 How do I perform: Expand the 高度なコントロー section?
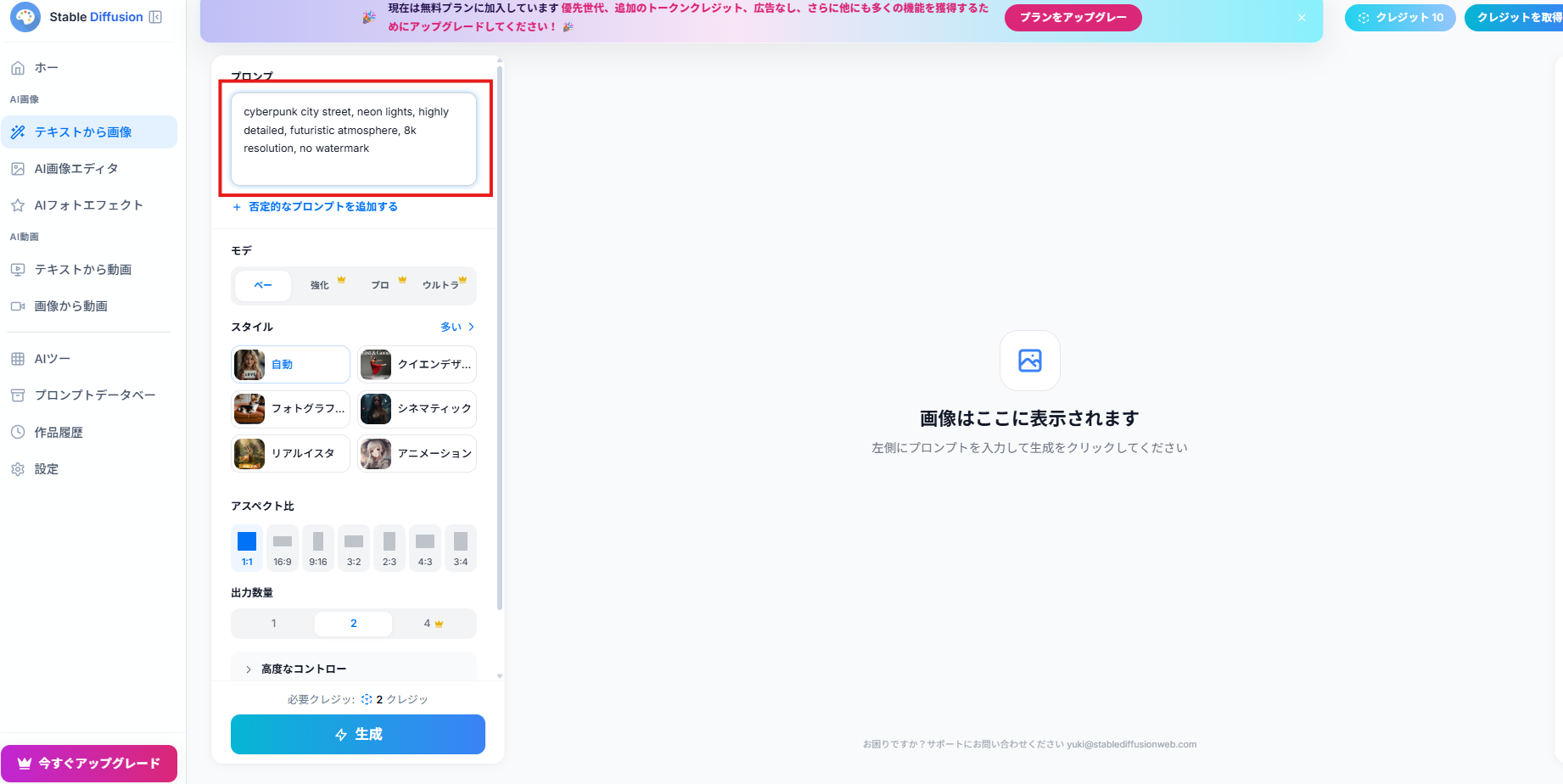(x=303, y=669)
